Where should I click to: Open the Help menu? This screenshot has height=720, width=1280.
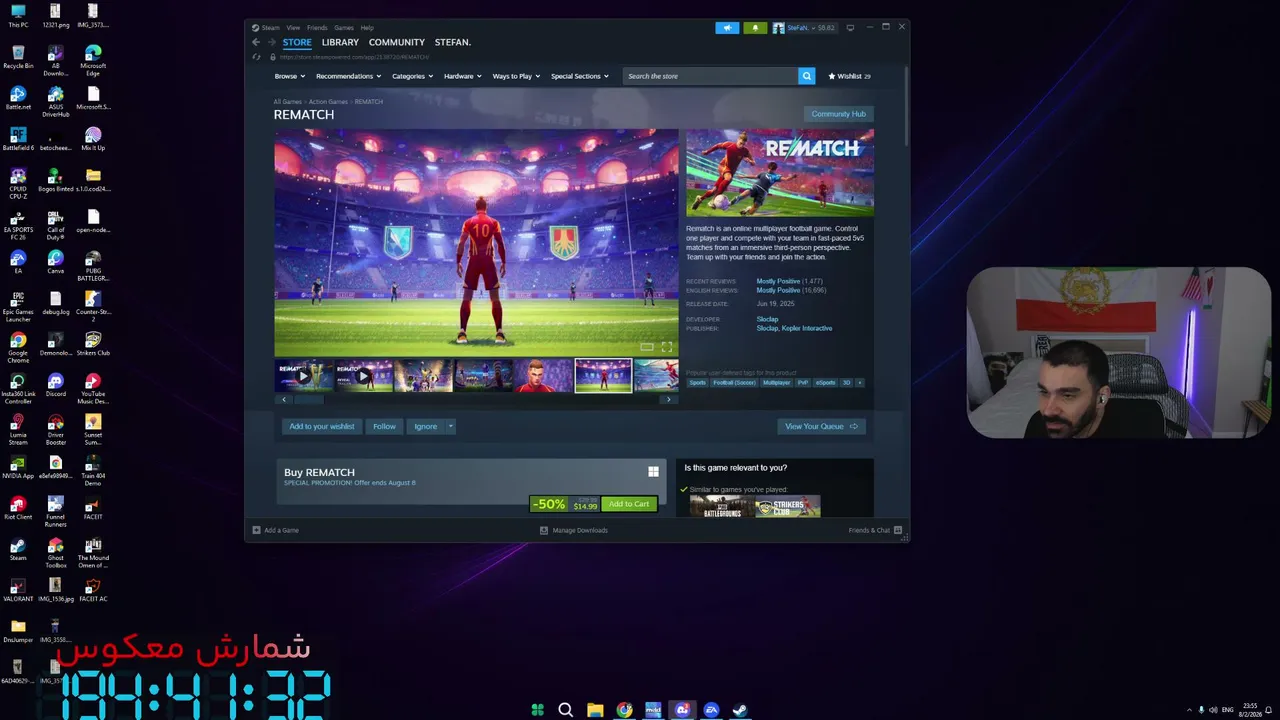pos(367,28)
